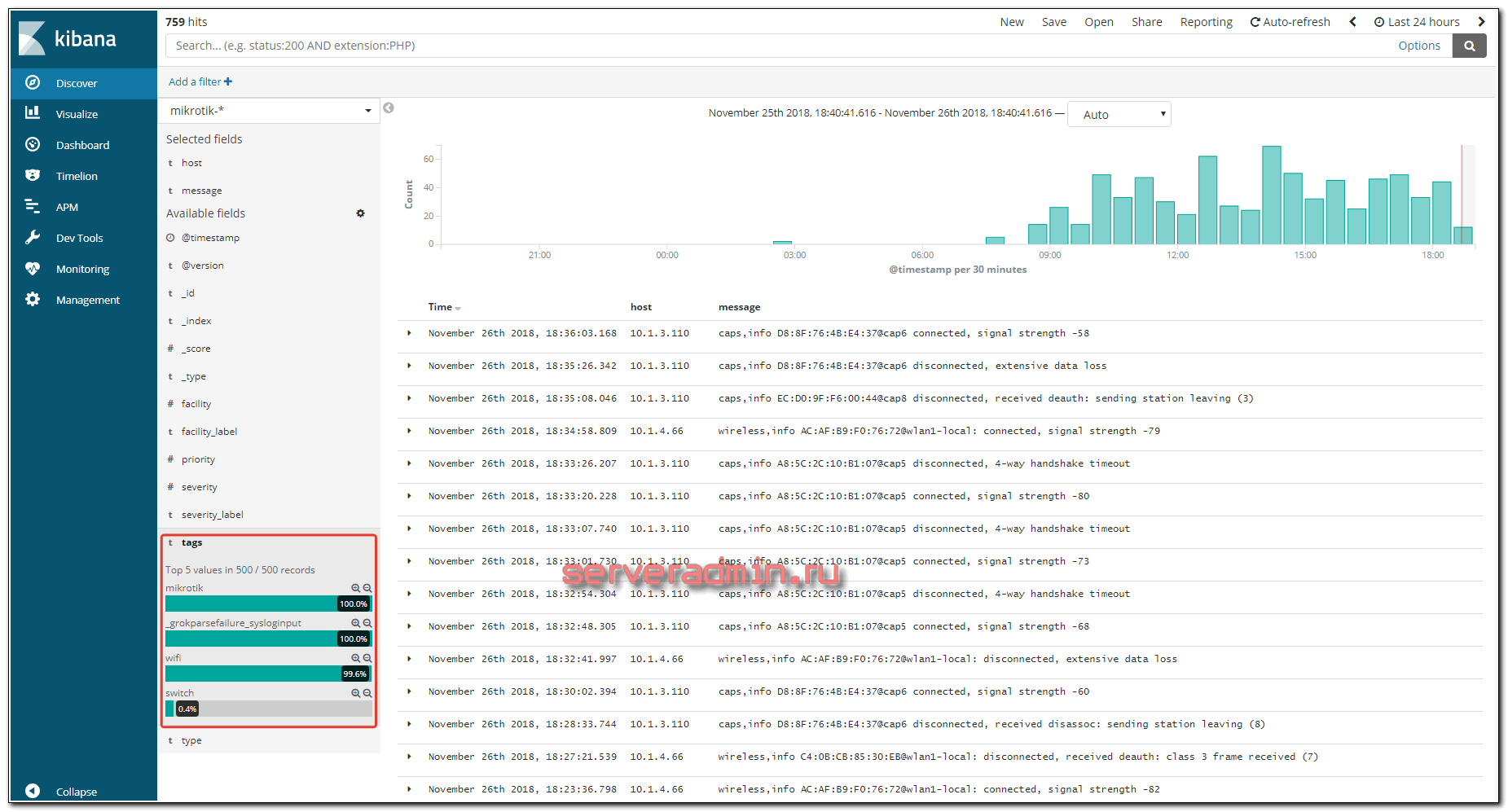This screenshot has width=1508, height=812.
Task: Open Management gear icon in sidebar
Action: (33, 299)
